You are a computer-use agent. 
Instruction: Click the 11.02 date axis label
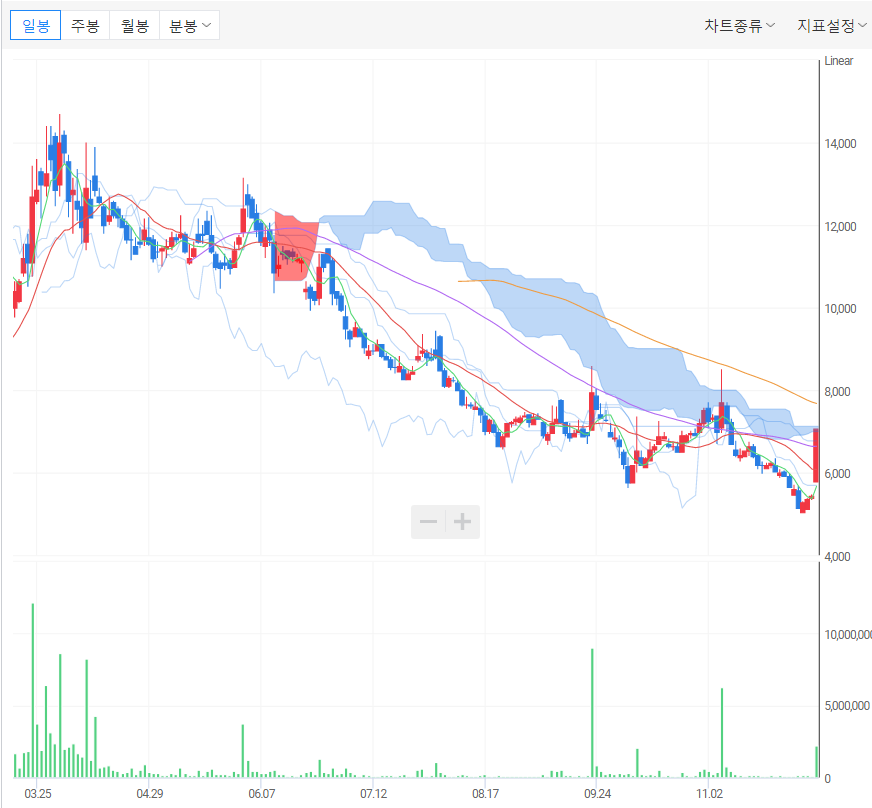point(710,794)
